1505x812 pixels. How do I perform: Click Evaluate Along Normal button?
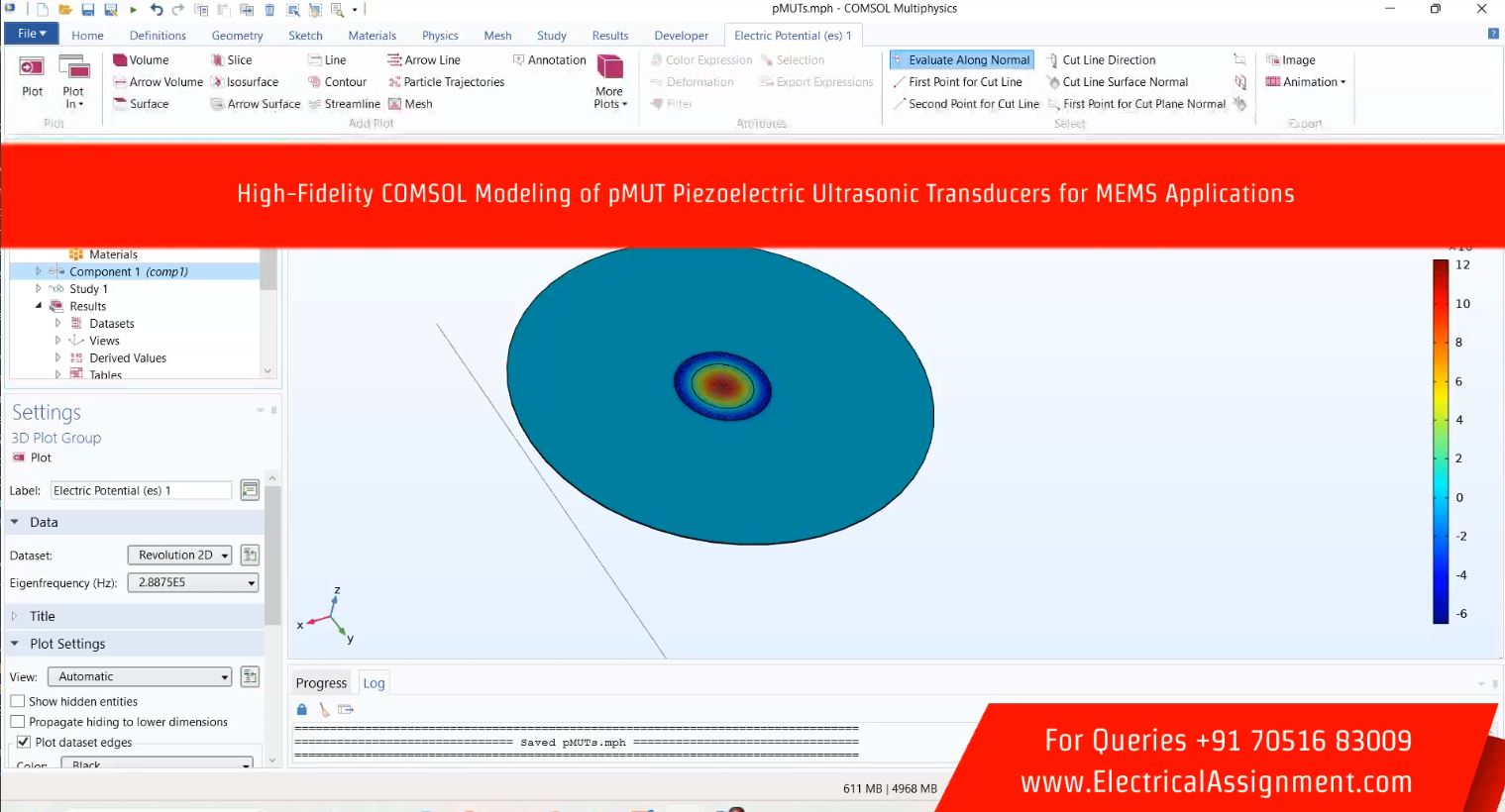pos(961,60)
